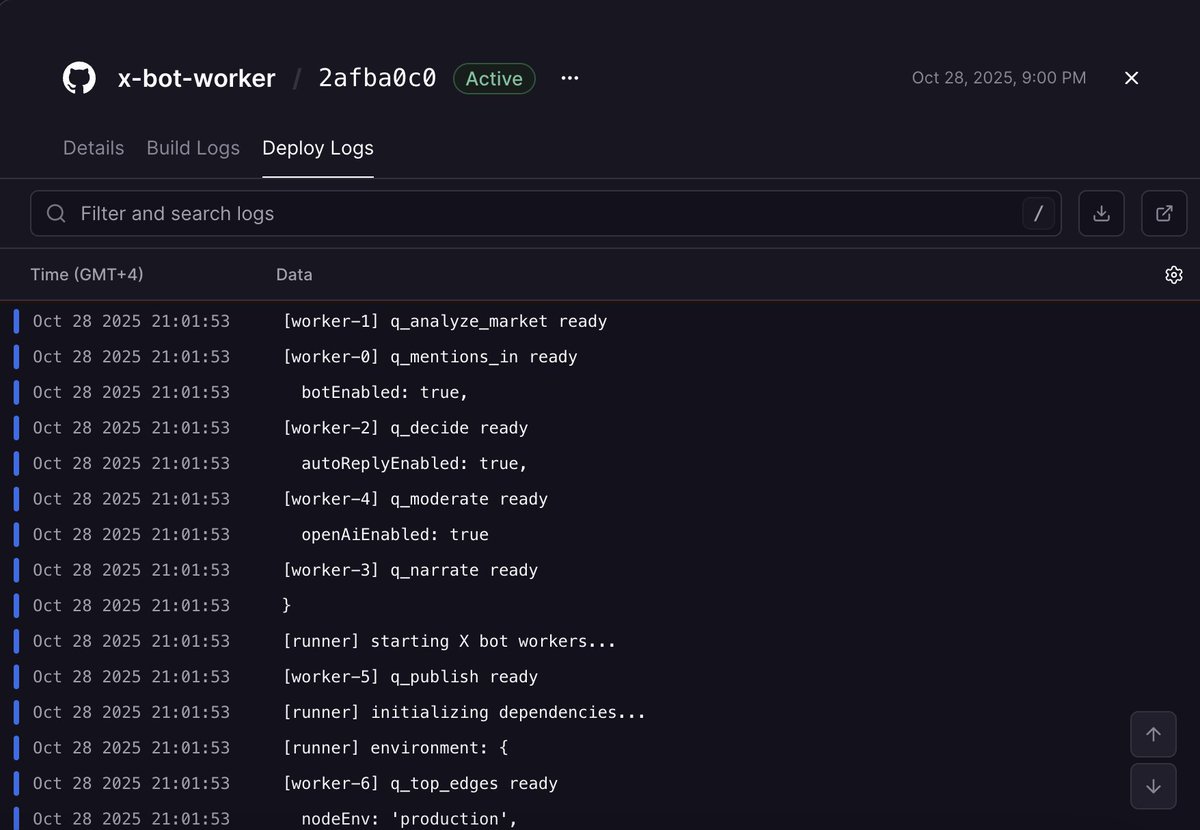Select the q_publish ready log line

(600, 676)
